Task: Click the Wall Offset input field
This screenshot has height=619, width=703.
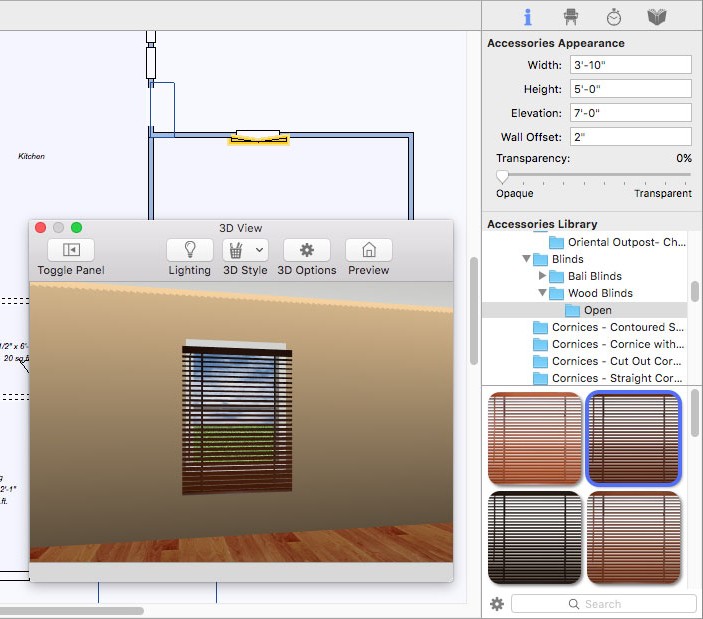Action: click(x=630, y=136)
